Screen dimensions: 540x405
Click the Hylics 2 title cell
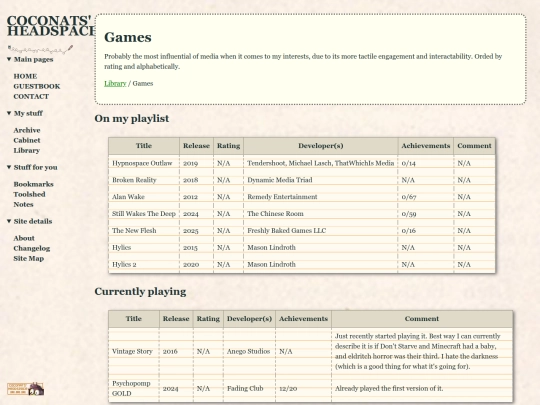pyautogui.click(x=144, y=264)
